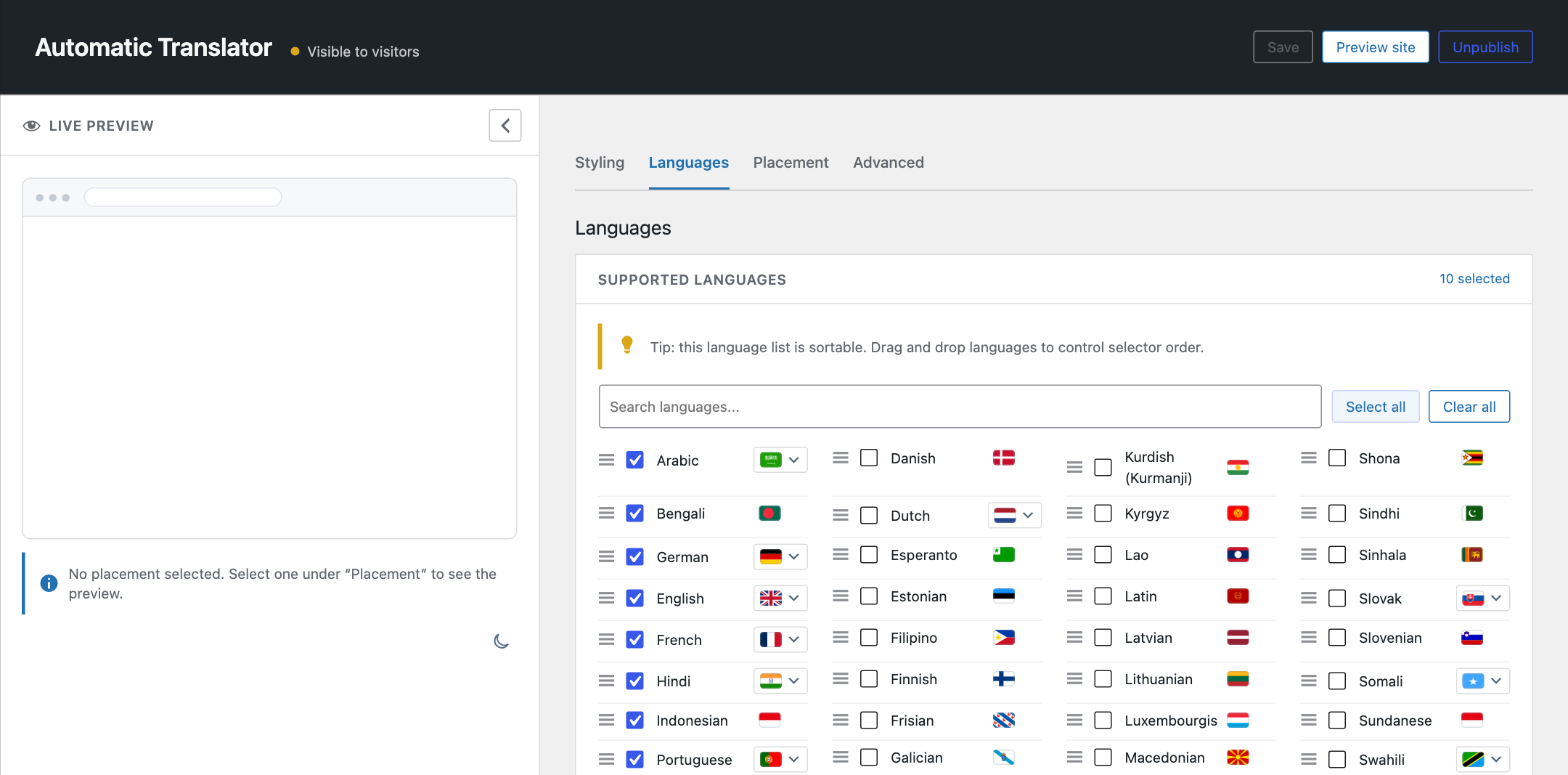
Task: Open the Portuguese flag dropdown
Action: coord(780,759)
